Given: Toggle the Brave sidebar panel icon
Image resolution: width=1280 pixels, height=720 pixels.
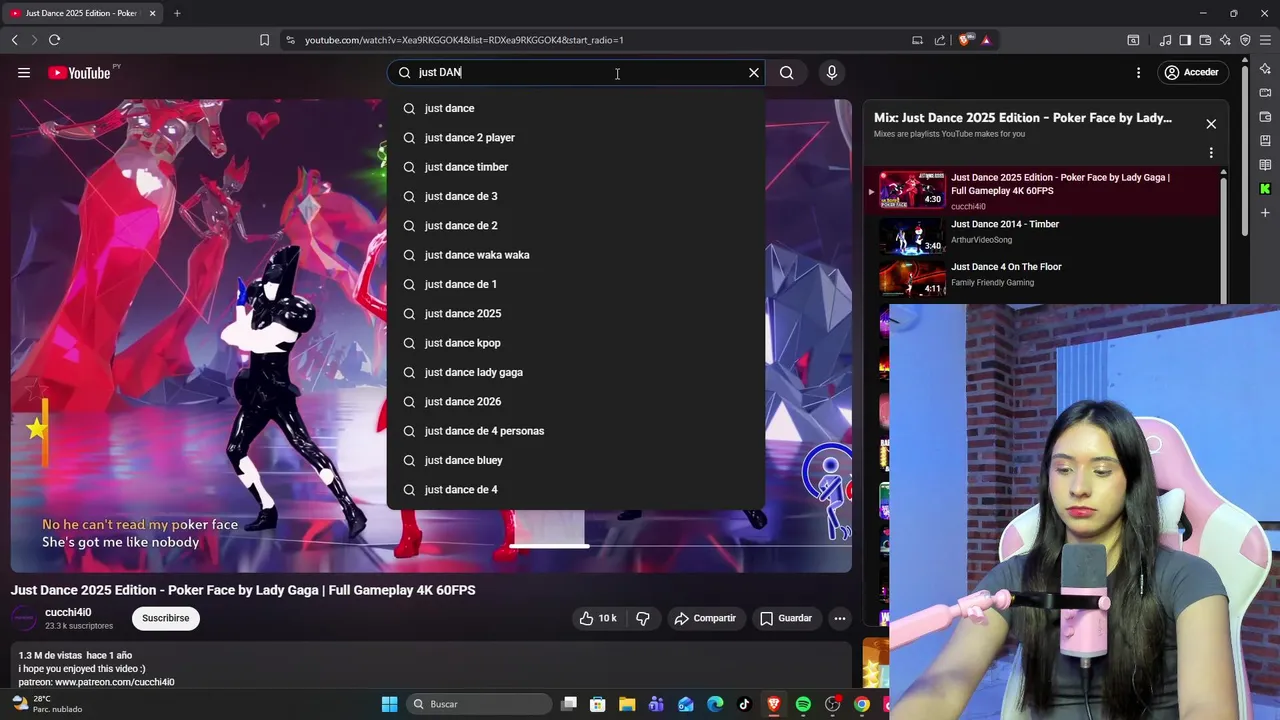Looking at the screenshot, I should click(x=1185, y=40).
